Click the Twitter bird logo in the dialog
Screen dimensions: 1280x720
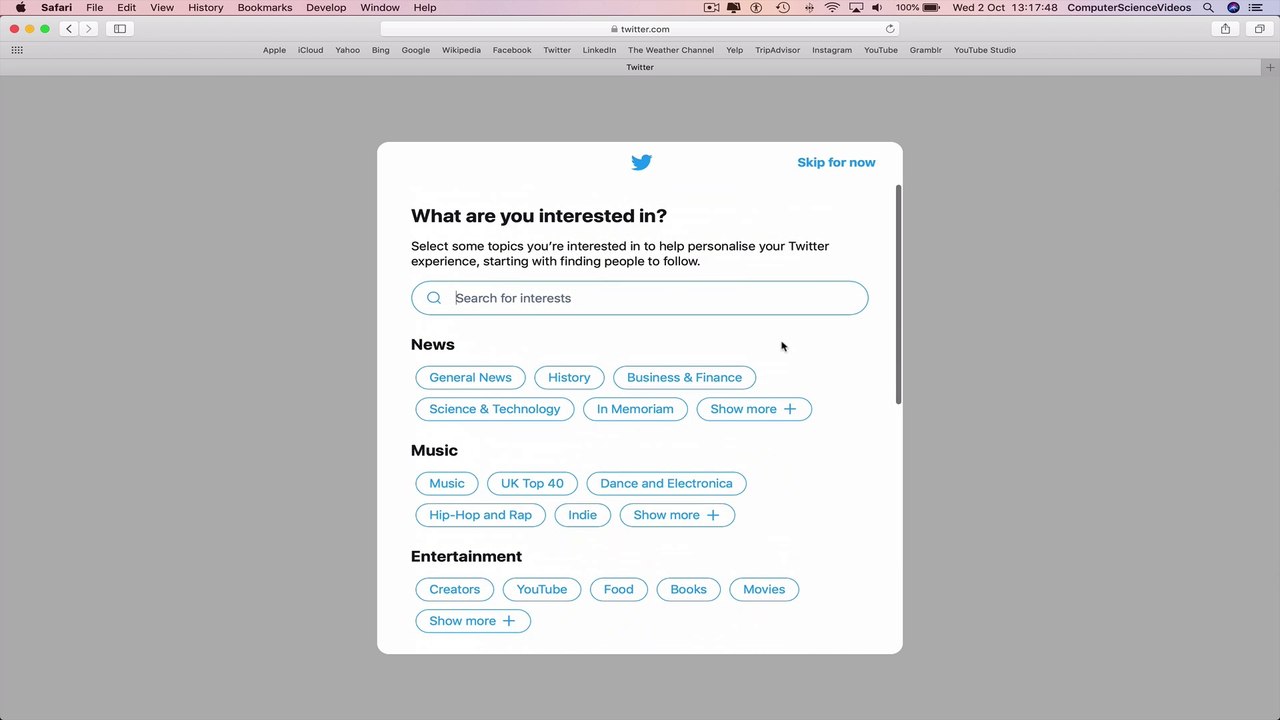click(641, 162)
